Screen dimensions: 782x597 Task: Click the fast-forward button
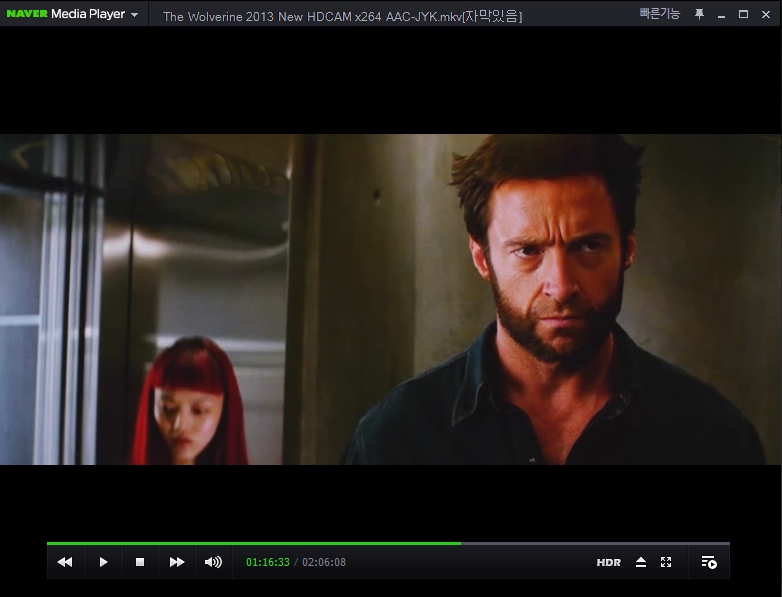tap(177, 562)
